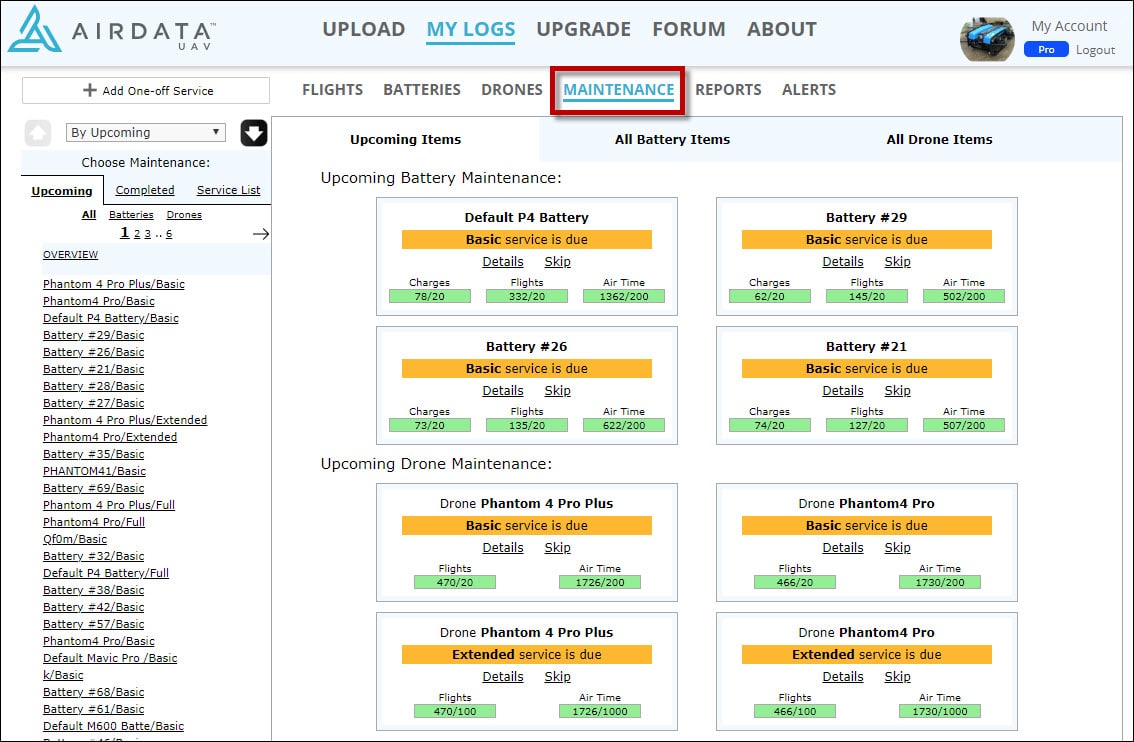Go to next page arrow in sidebar

(260, 234)
